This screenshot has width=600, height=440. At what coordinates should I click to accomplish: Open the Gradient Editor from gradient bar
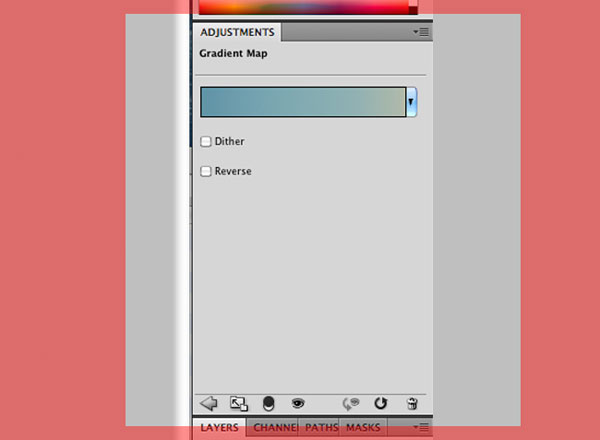point(303,102)
